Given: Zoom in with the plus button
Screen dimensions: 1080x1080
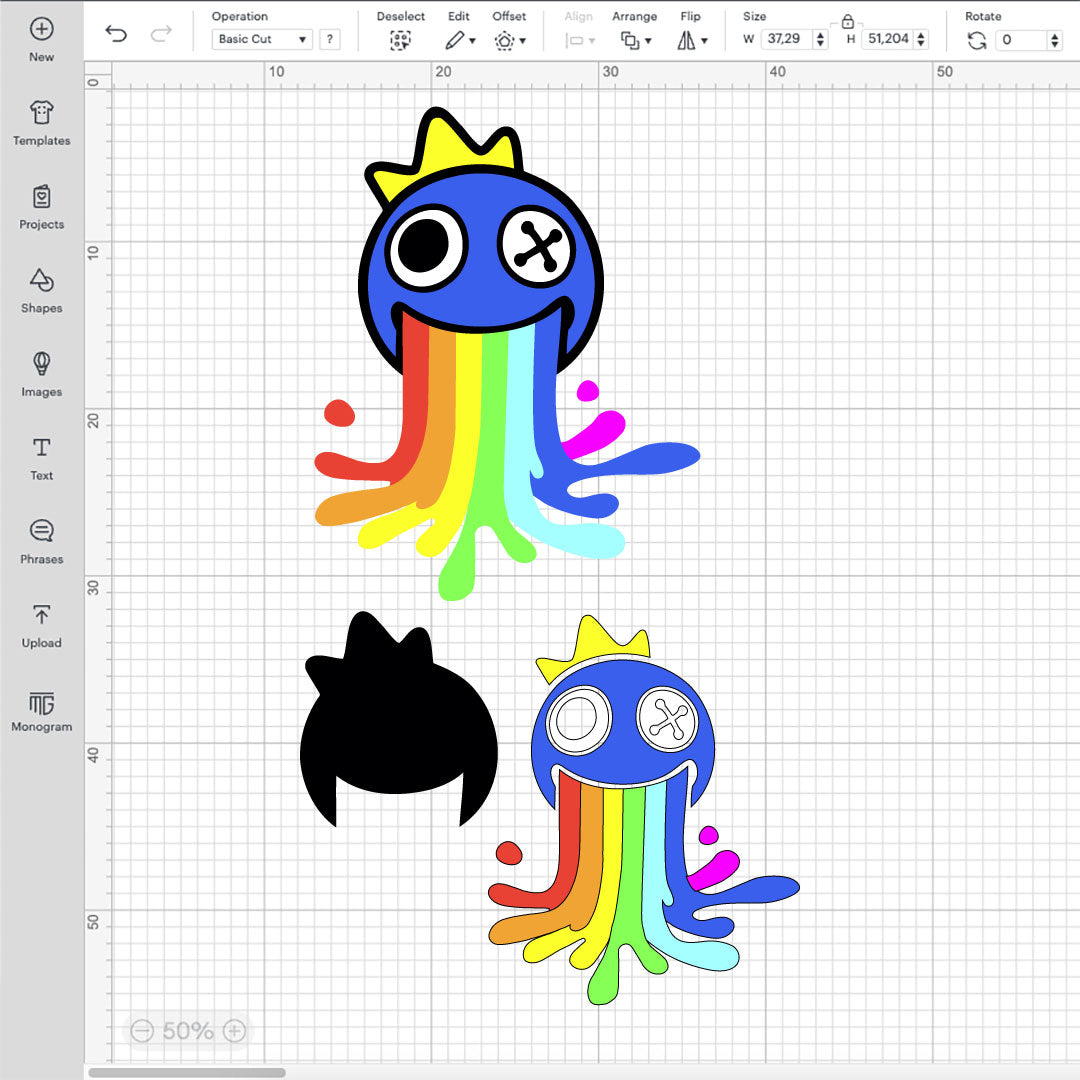Looking at the screenshot, I should click(235, 1030).
